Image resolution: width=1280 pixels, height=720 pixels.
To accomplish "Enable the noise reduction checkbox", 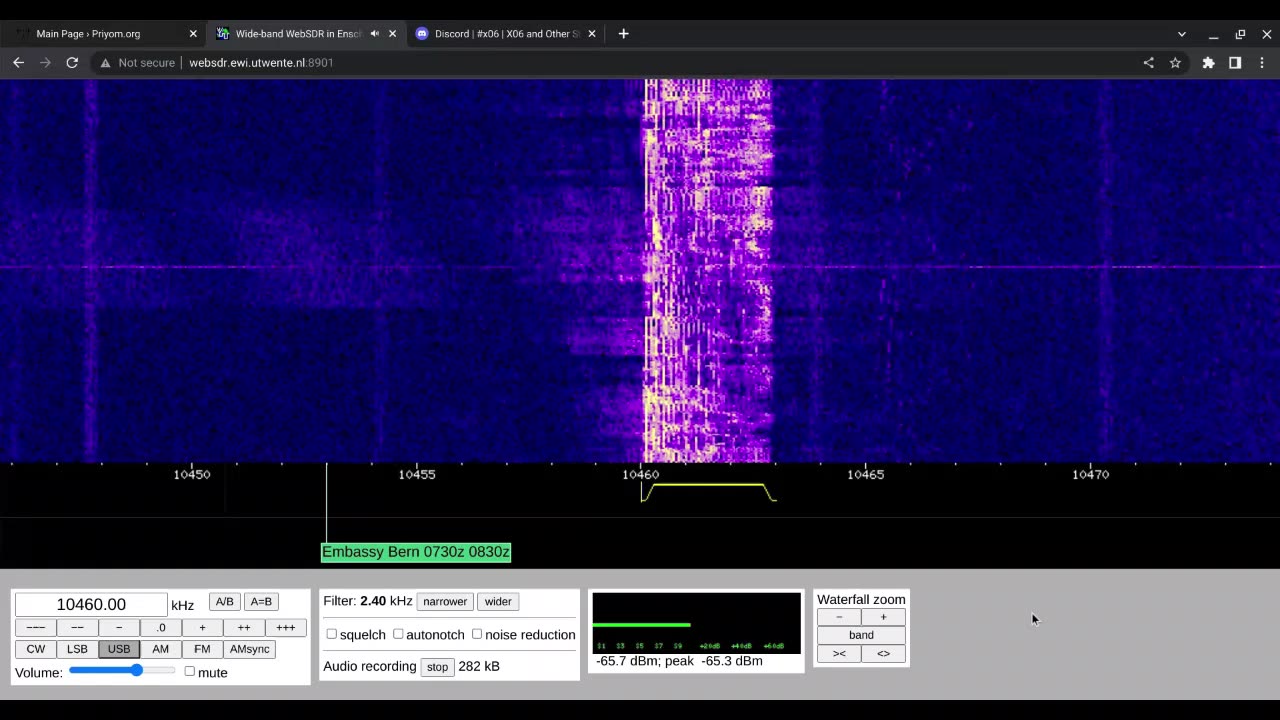I will pyautogui.click(x=477, y=634).
